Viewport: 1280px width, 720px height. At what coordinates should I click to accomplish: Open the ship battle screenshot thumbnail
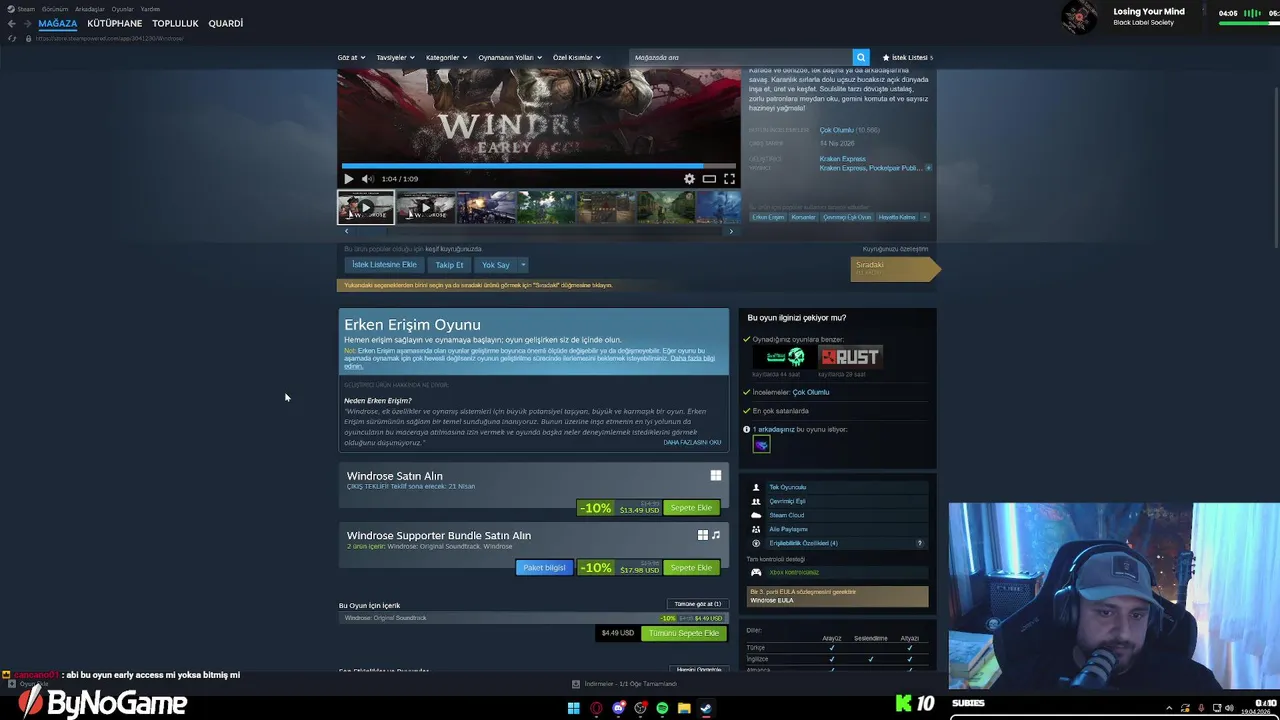[x=486, y=207]
